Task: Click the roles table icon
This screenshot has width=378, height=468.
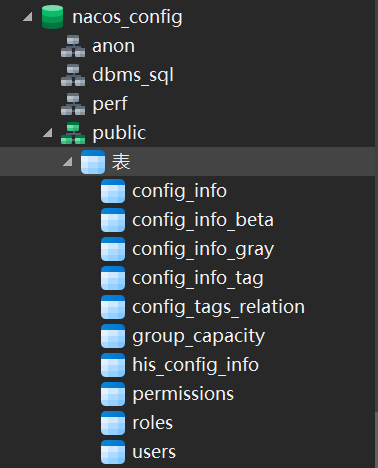Action: 113,423
